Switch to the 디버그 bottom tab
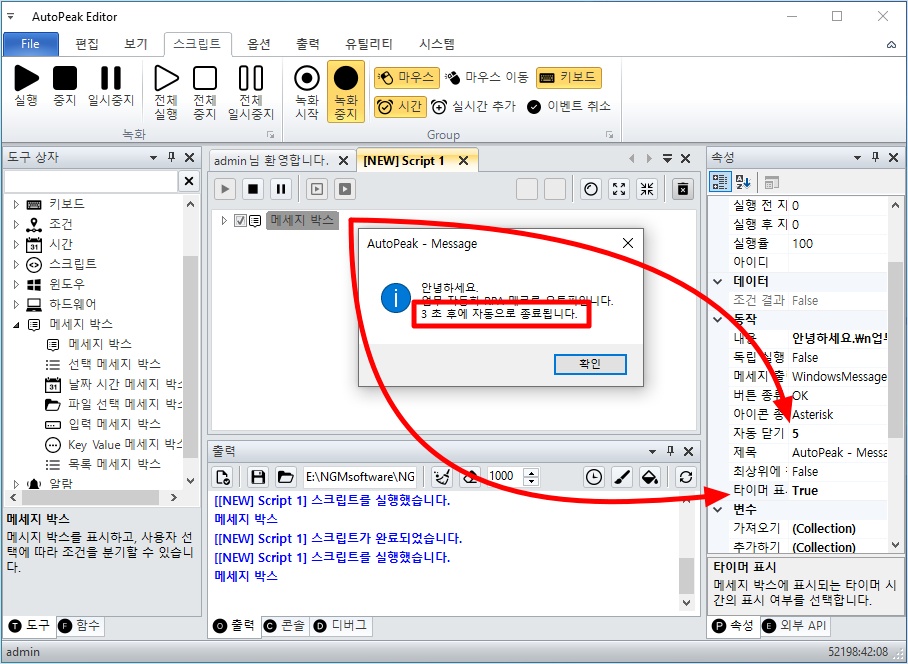This screenshot has width=908, height=664. 341,626
